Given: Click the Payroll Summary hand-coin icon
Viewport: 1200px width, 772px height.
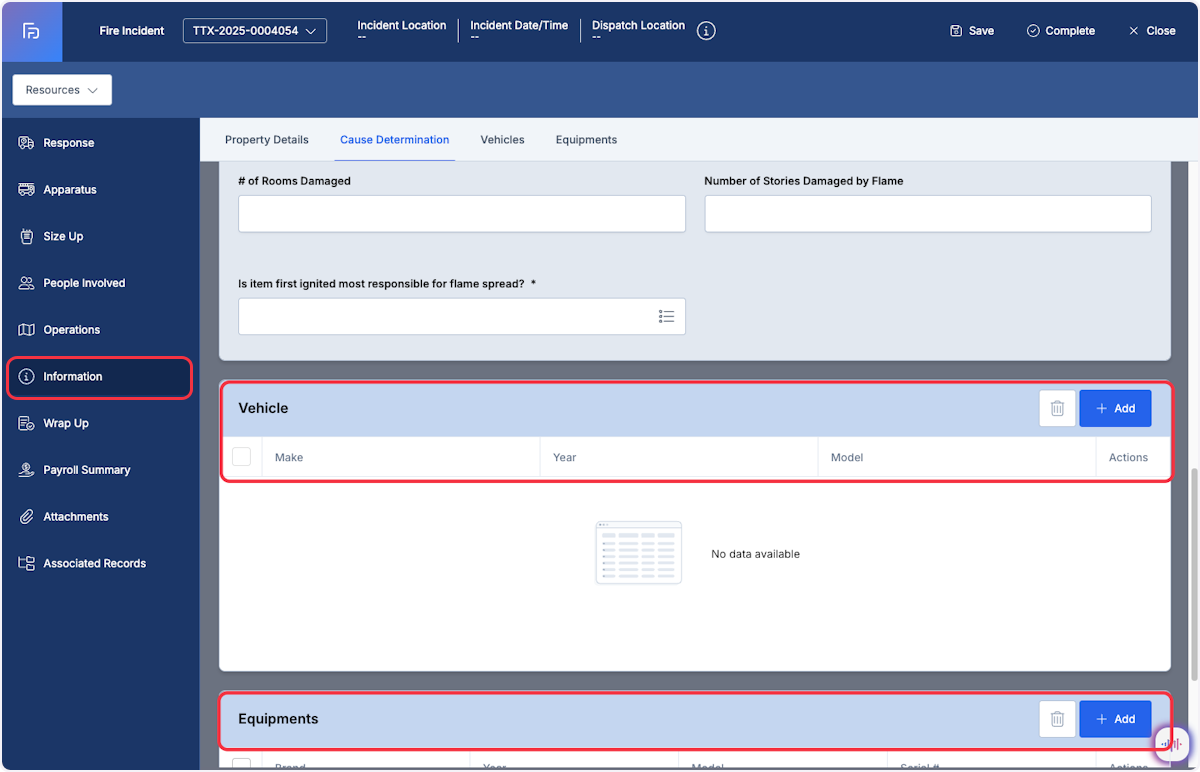Looking at the screenshot, I should (27, 470).
